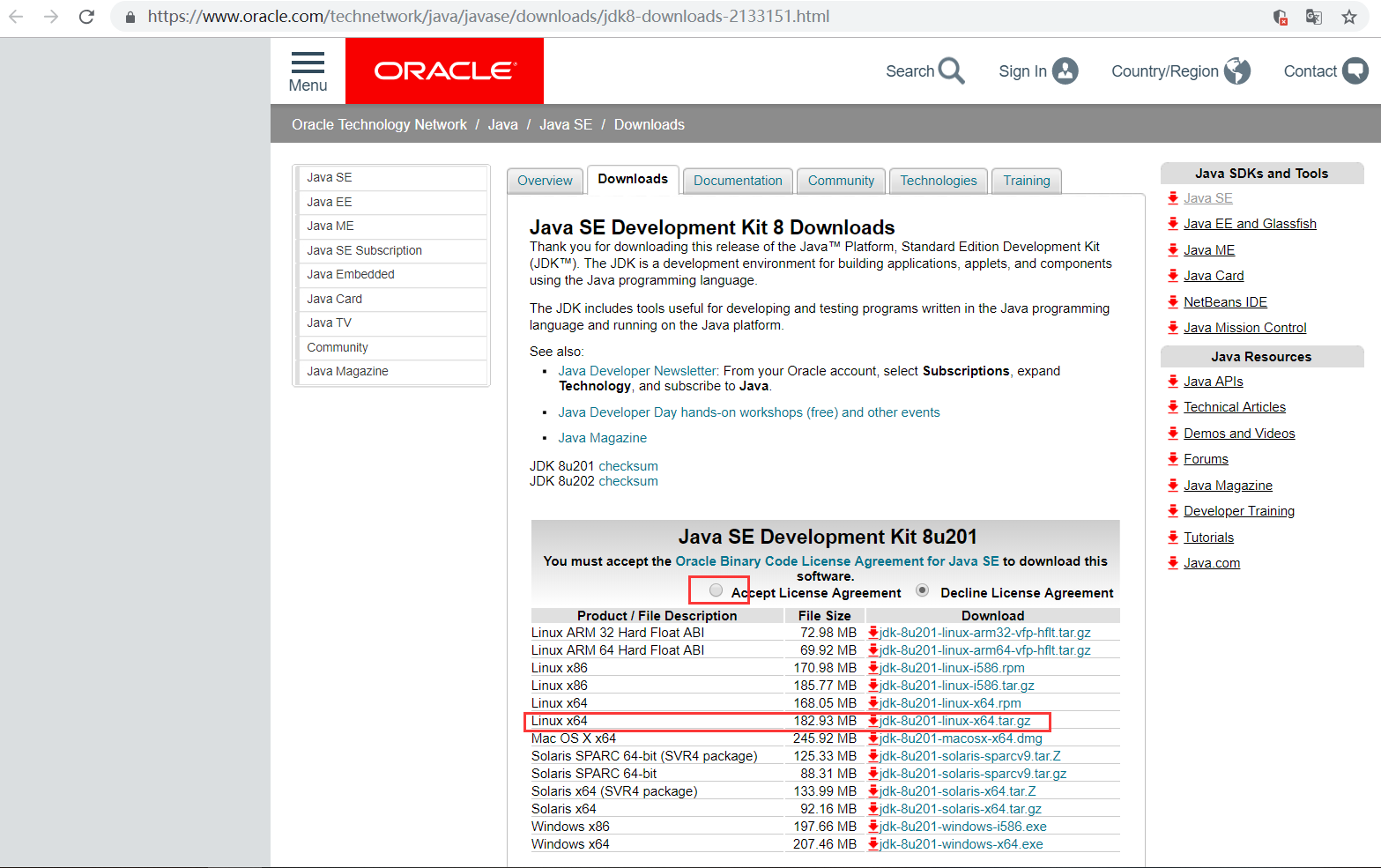Screen dimensions: 1381x868
Task: Open the Forums link
Action: (x=1206, y=459)
